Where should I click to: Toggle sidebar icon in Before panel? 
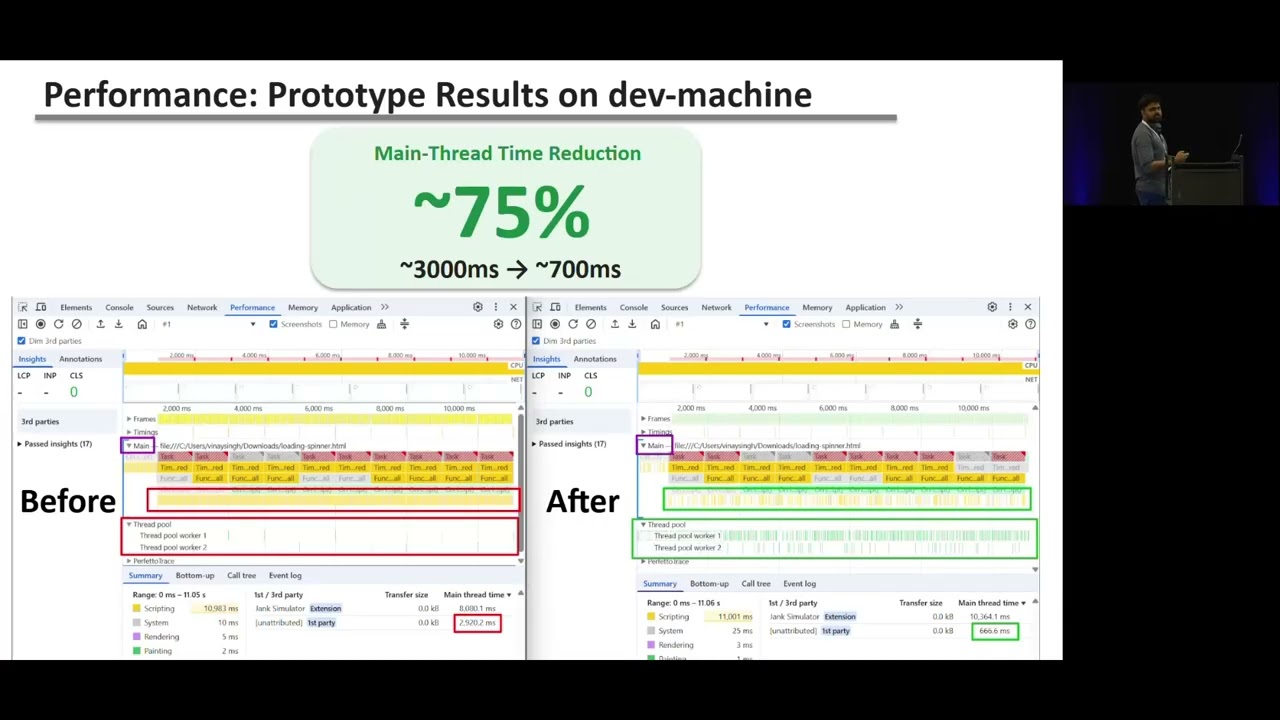(x=23, y=324)
